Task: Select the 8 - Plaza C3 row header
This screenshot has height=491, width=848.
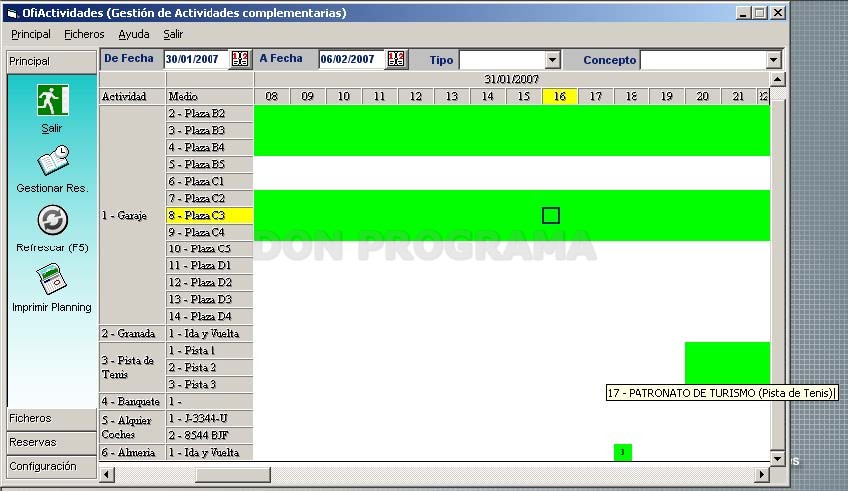Action: click(209, 216)
